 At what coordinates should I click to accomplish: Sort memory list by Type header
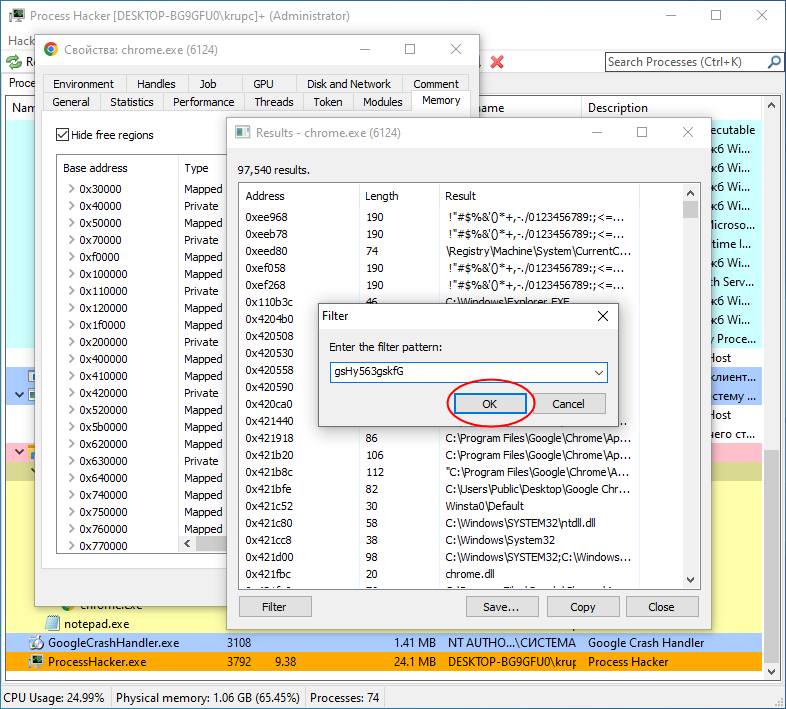coord(203,168)
